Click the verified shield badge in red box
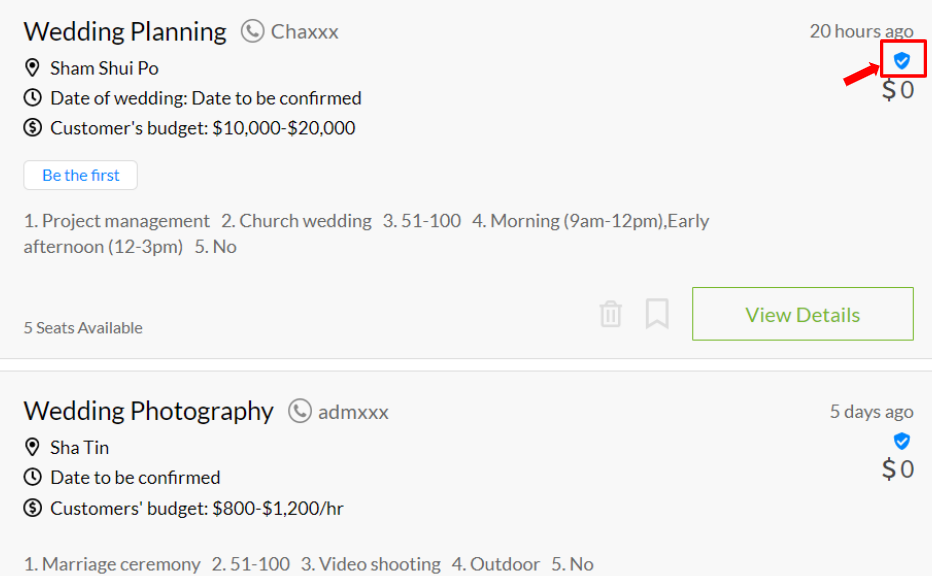The height and width of the screenshot is (576, 932). [902, 60]
